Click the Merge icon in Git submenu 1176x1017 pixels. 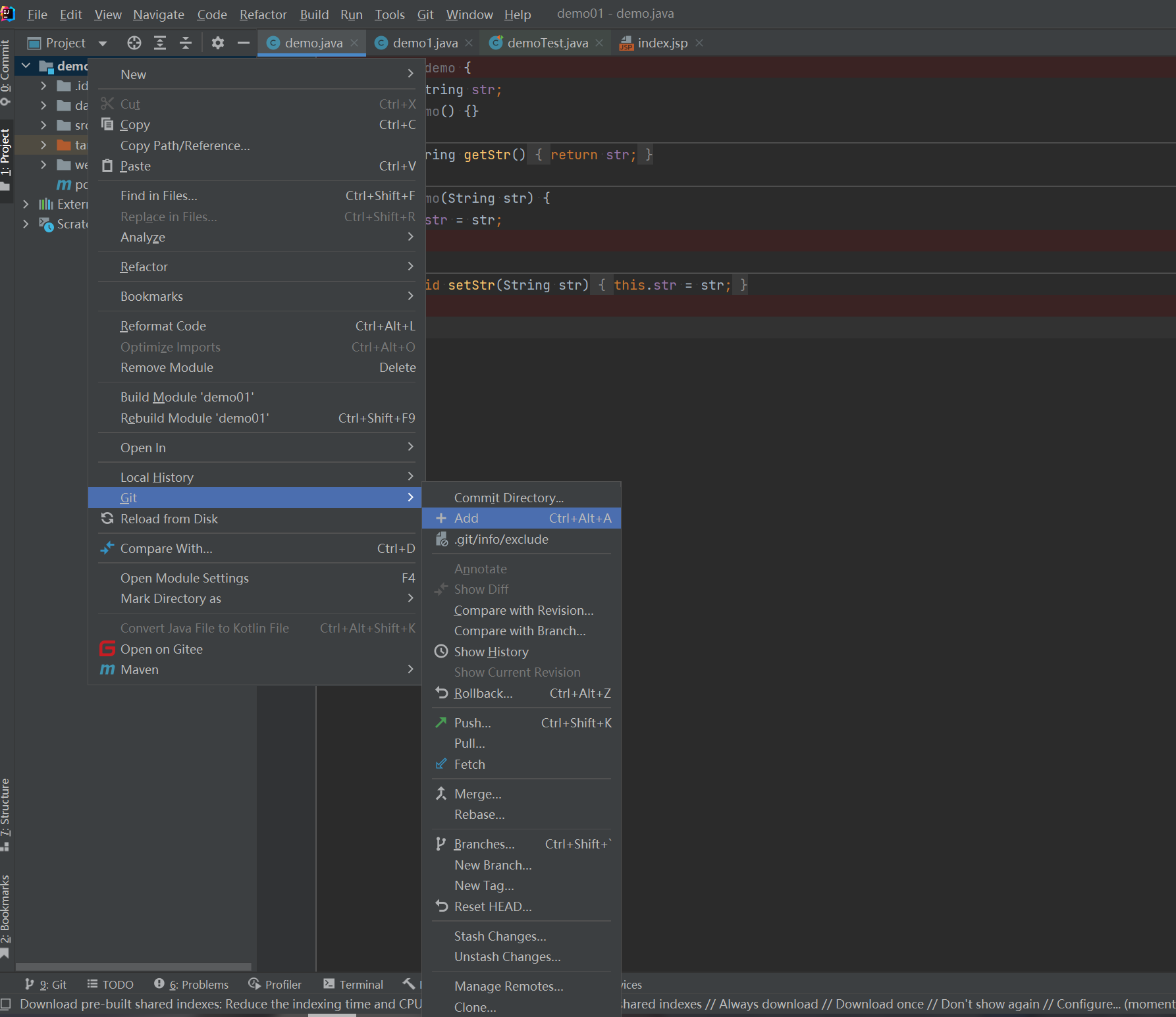coord(441,793)
